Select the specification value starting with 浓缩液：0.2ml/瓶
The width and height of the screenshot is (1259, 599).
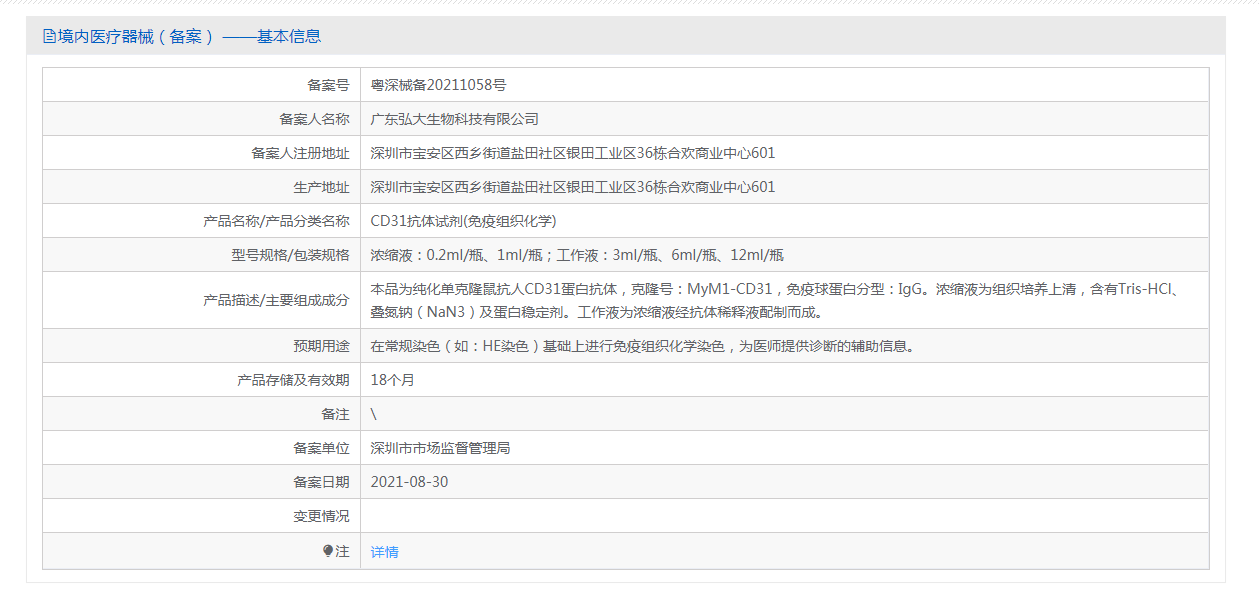577,255
